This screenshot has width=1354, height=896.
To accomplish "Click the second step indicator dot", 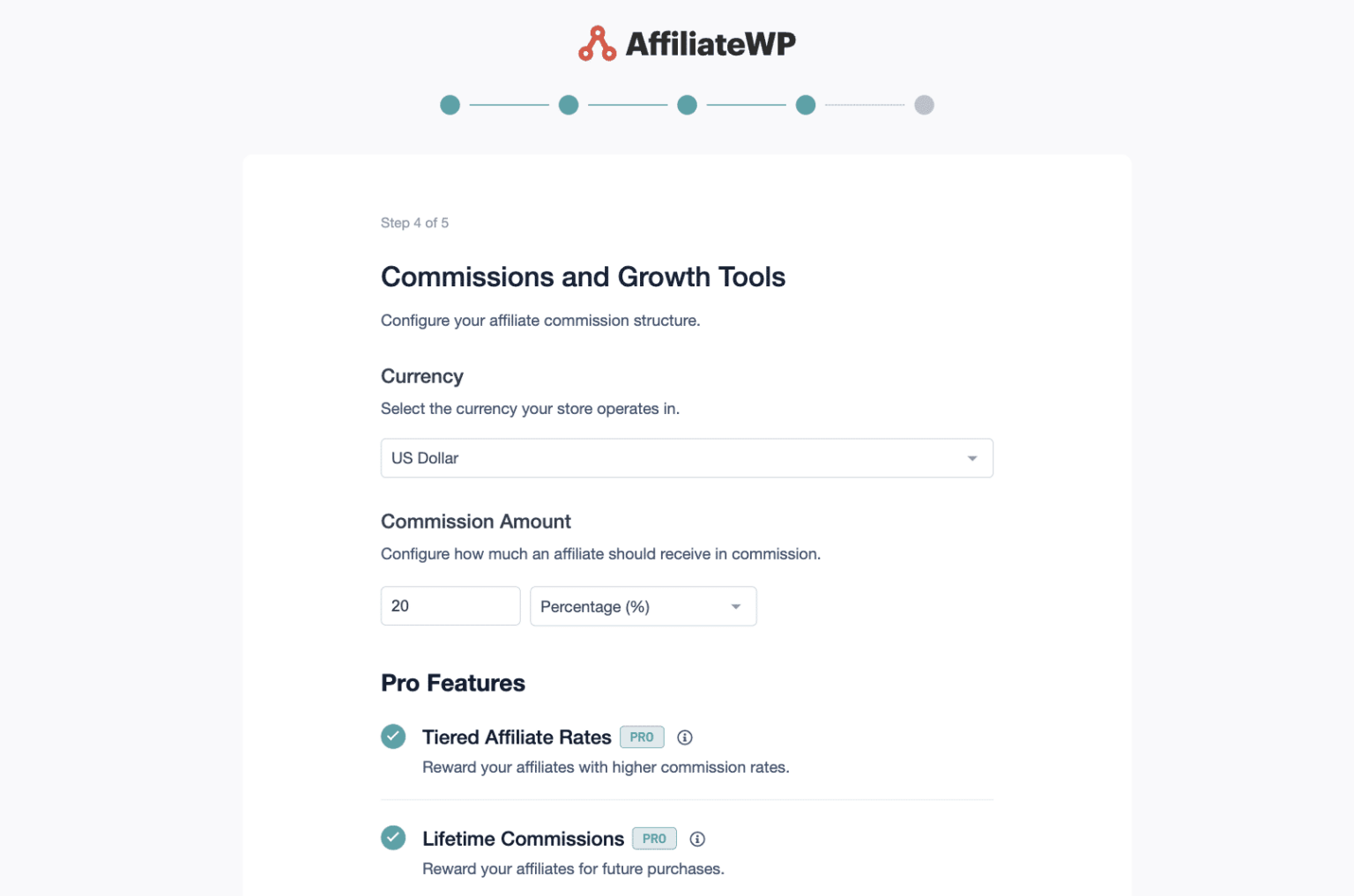I will point(569,104).
